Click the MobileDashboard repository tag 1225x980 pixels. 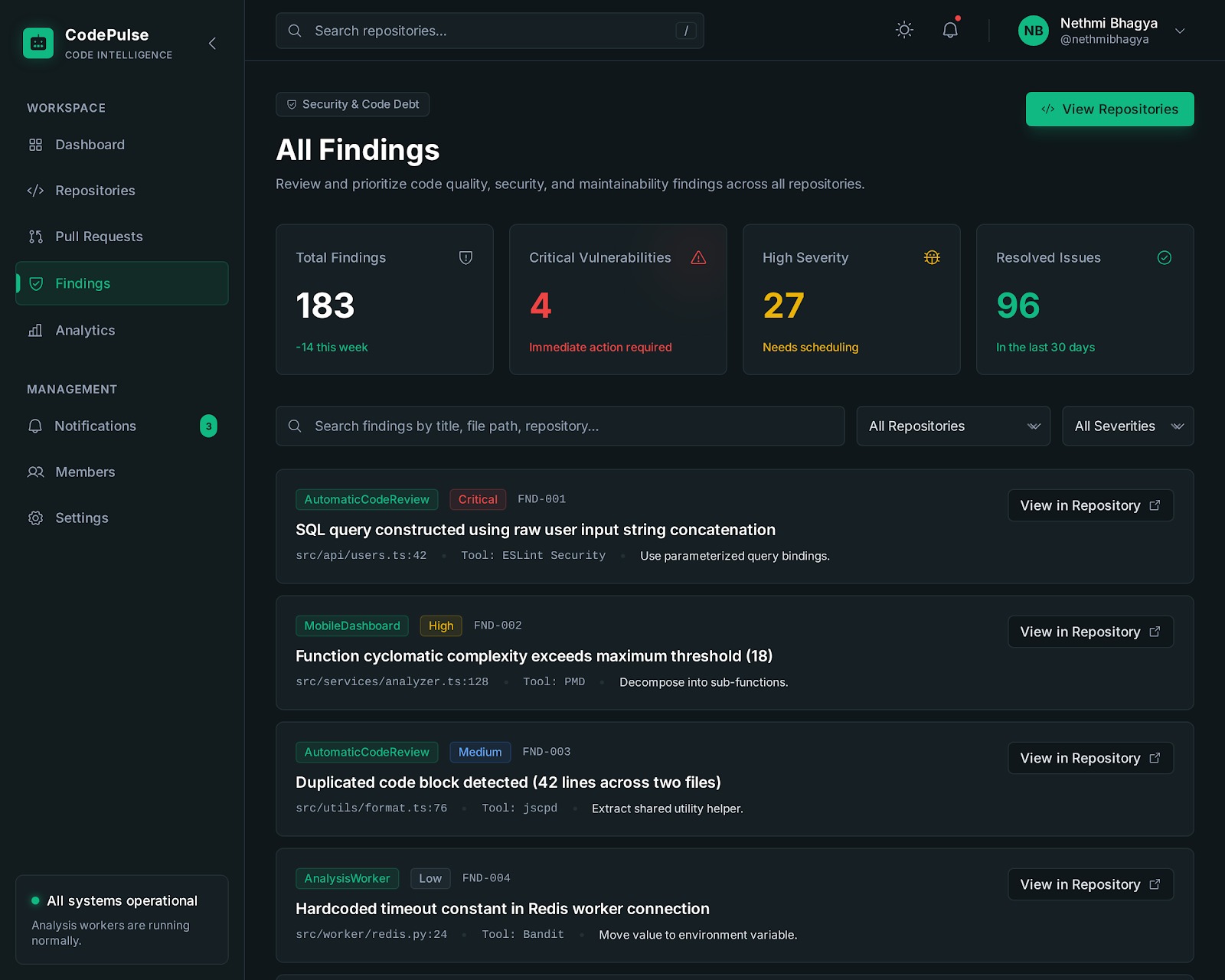click(x=352, y=626)
